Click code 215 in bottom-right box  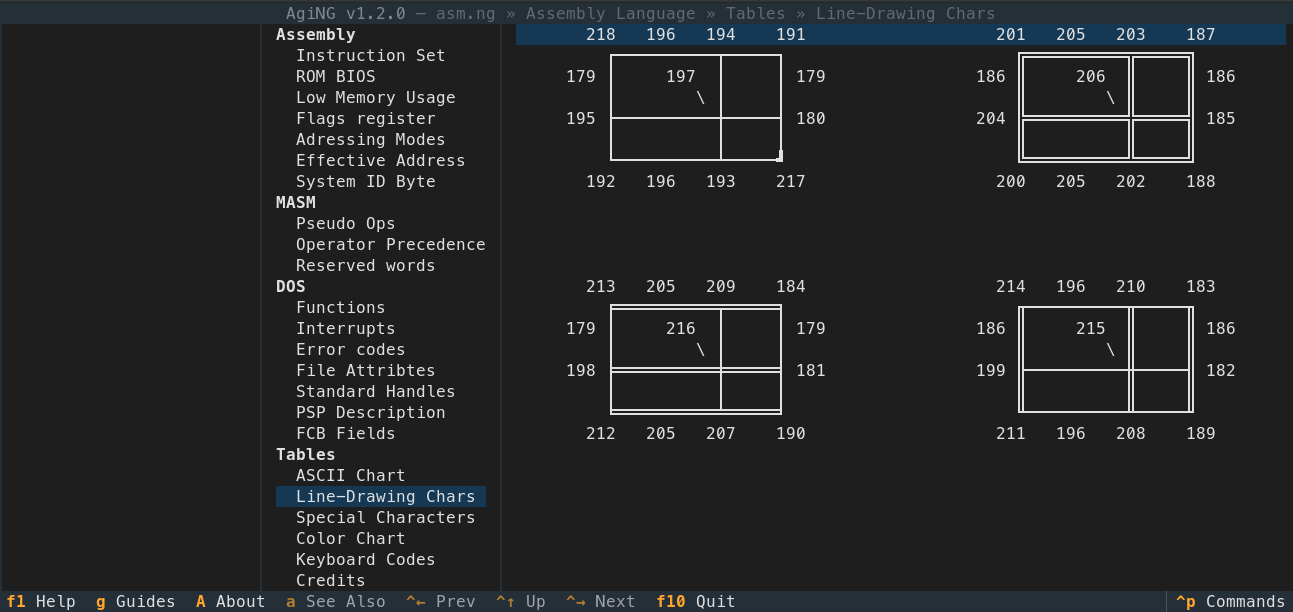(1091, 329)
